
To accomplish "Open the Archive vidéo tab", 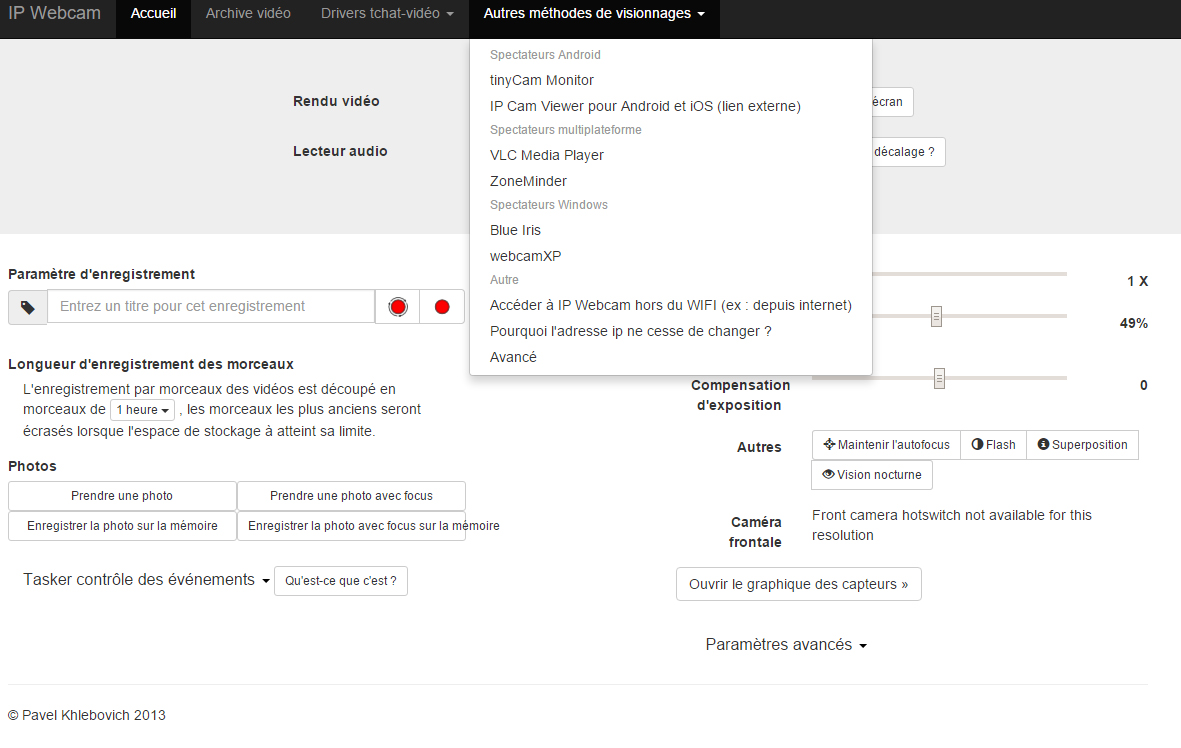I will click(x=248, y=14).
